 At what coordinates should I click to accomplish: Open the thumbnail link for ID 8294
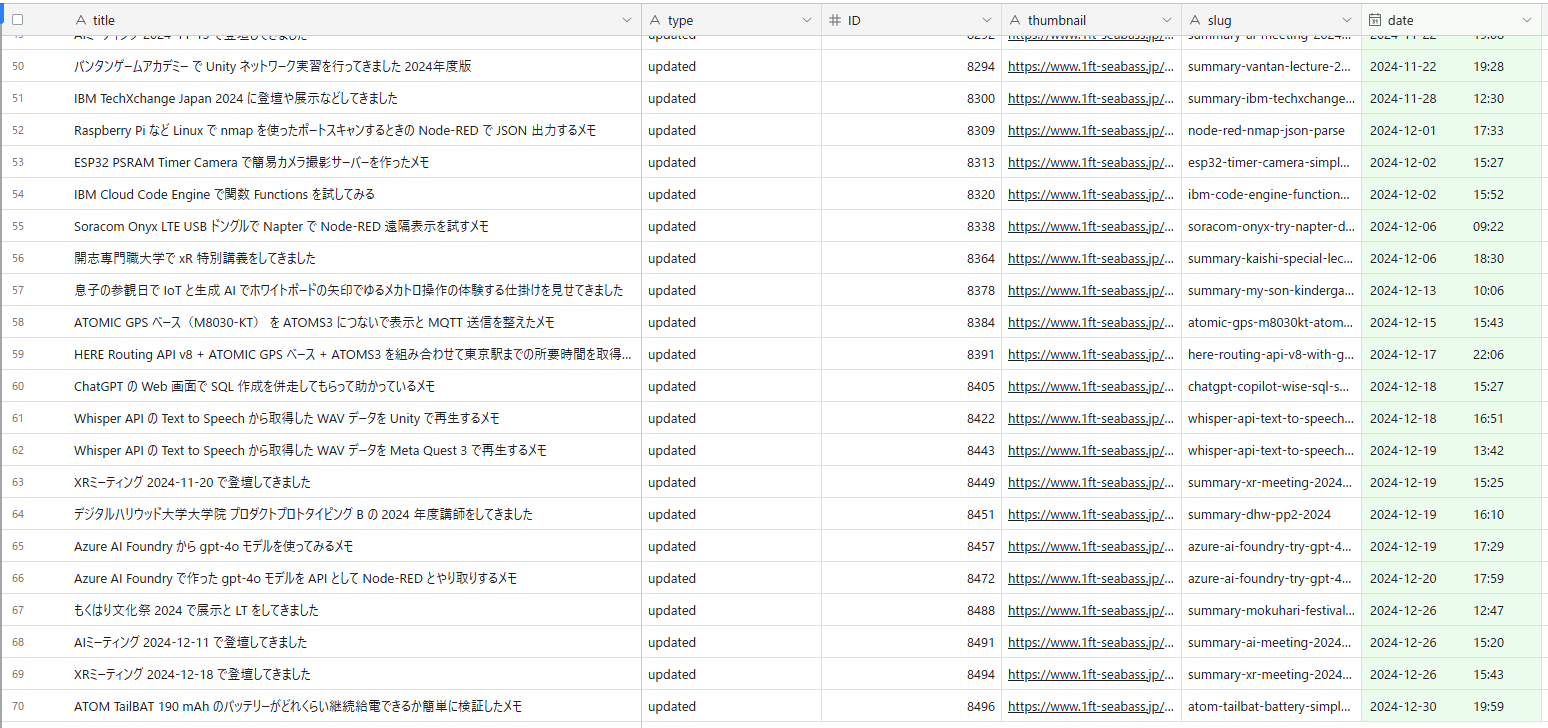coord(1090,67)
